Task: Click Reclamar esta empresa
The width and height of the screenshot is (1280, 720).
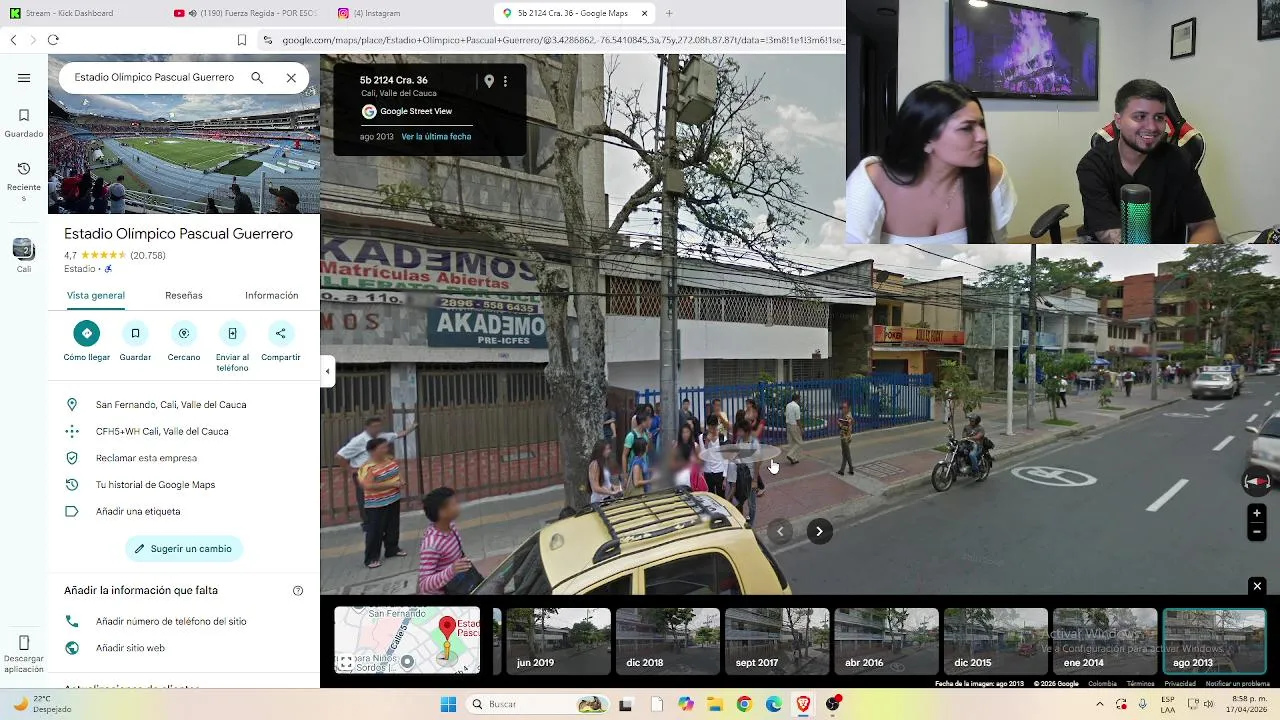Action: (x=184, y=458)
